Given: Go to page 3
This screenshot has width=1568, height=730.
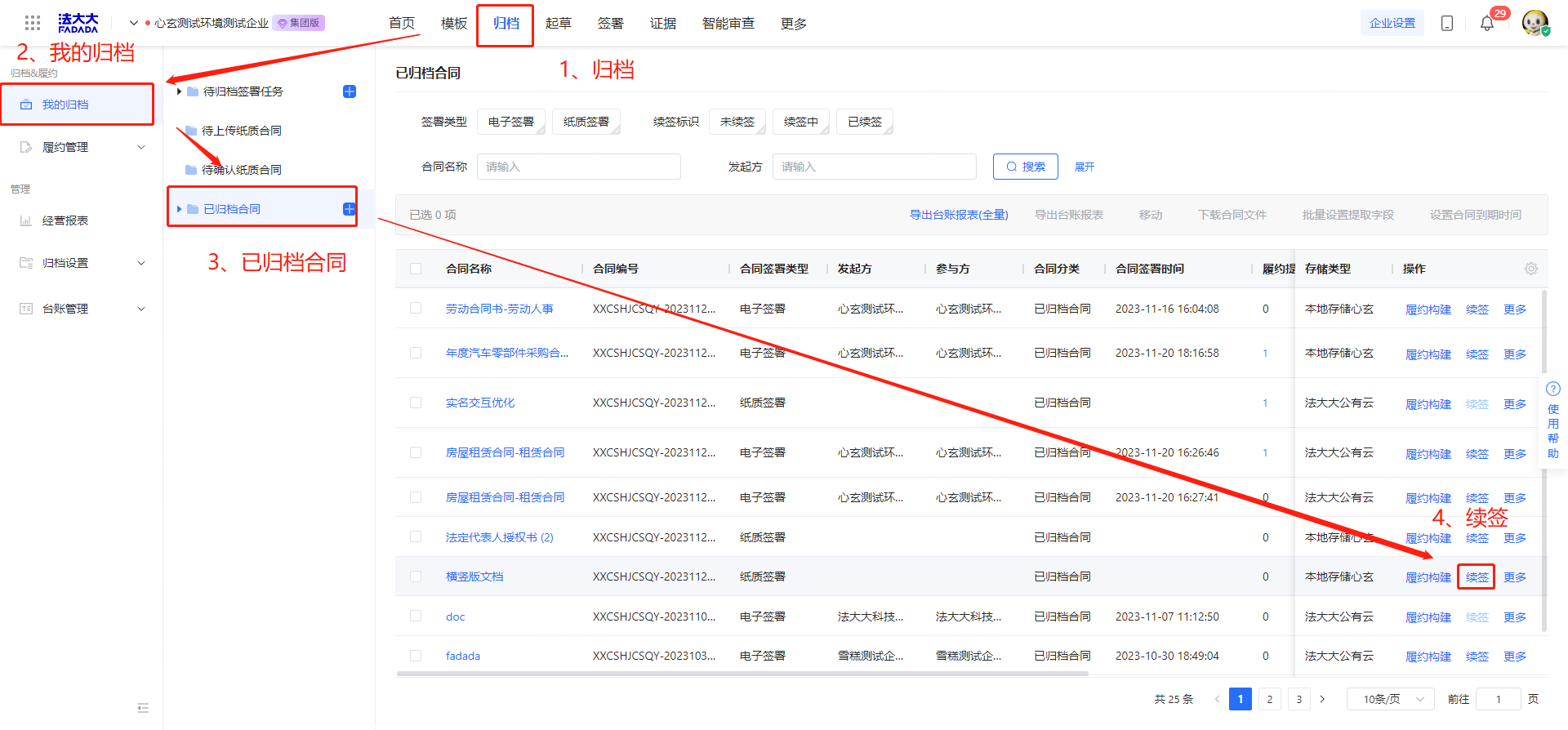Looking at the screenshot, I should (x=1299, y=699).
